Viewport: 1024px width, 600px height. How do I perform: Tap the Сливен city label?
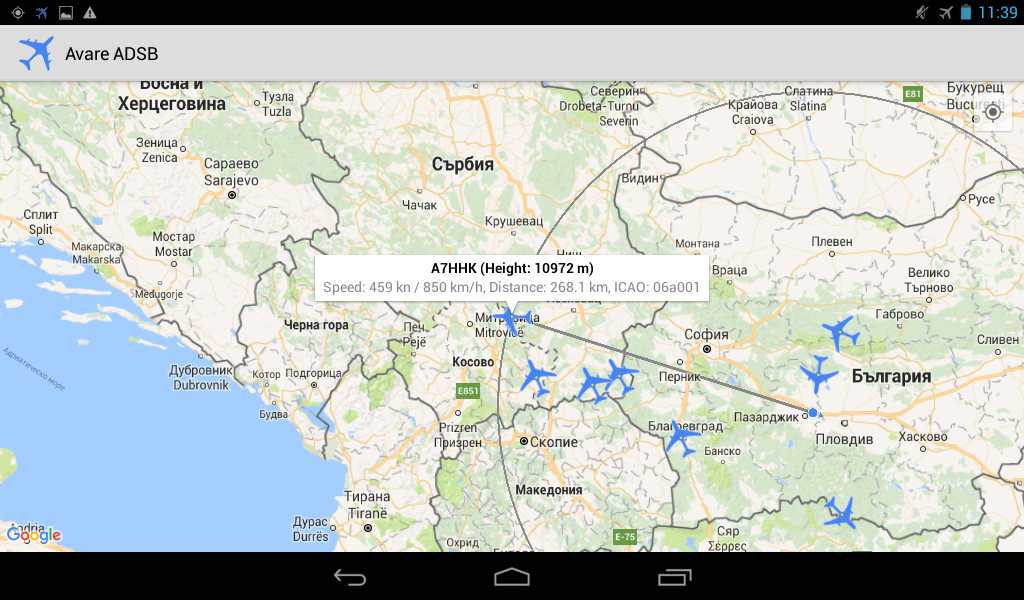(x=998, y=339)
